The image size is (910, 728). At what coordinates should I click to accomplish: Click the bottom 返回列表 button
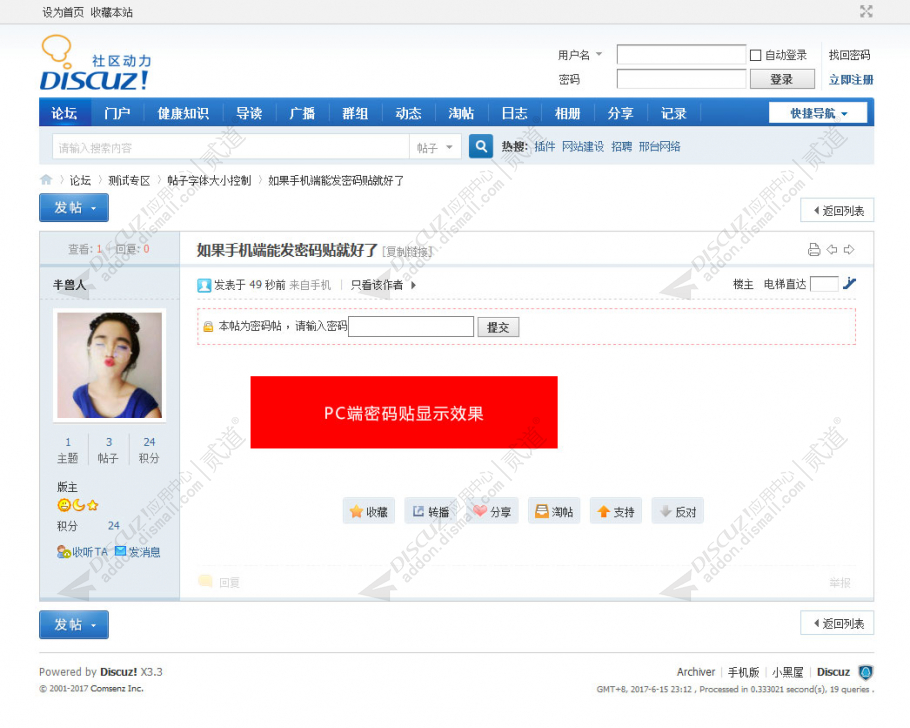point(837,623)
